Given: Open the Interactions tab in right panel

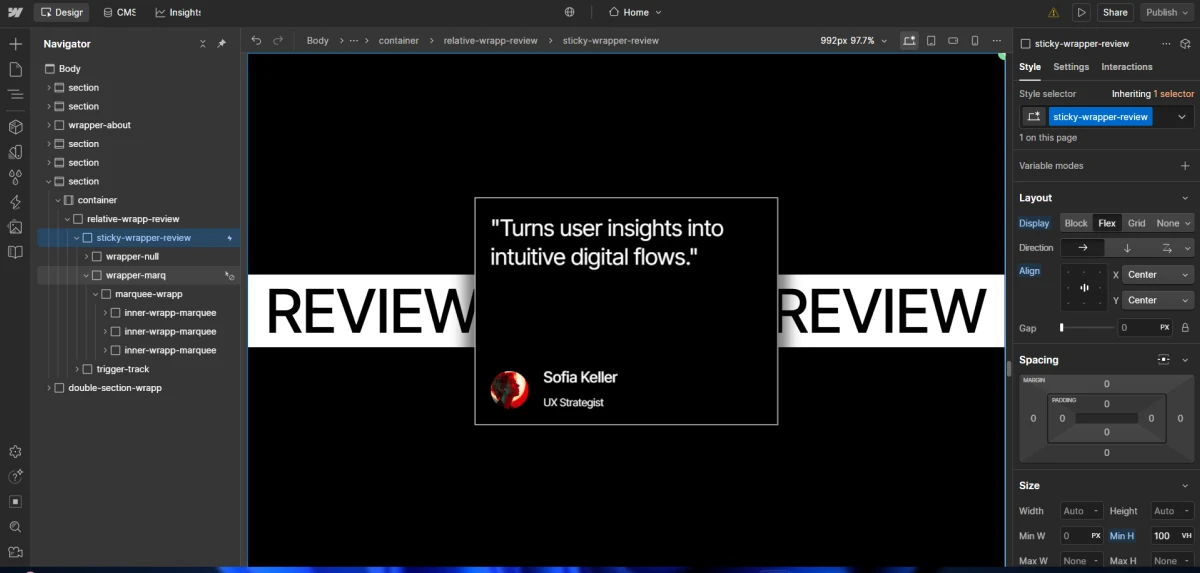Looking at the screenshot, I should pyautogui.click(x=1127, y=67).
